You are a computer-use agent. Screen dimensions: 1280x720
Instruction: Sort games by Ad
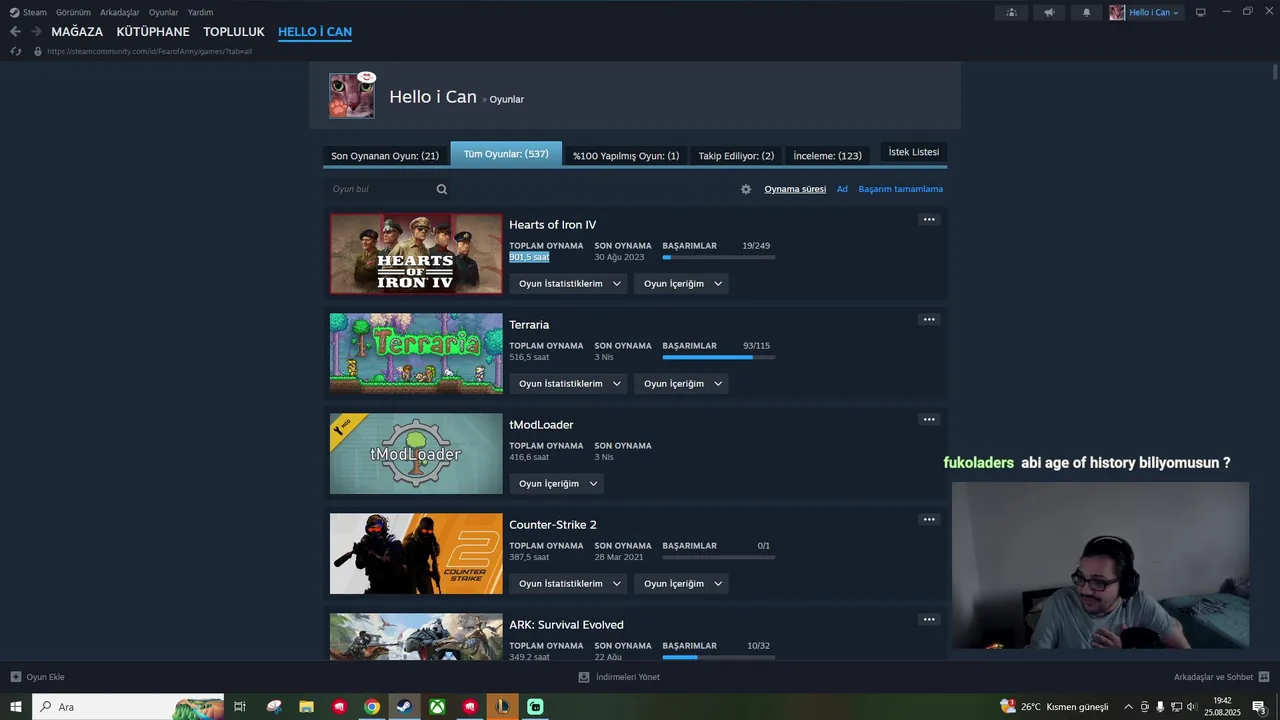[x=842, y=189]
